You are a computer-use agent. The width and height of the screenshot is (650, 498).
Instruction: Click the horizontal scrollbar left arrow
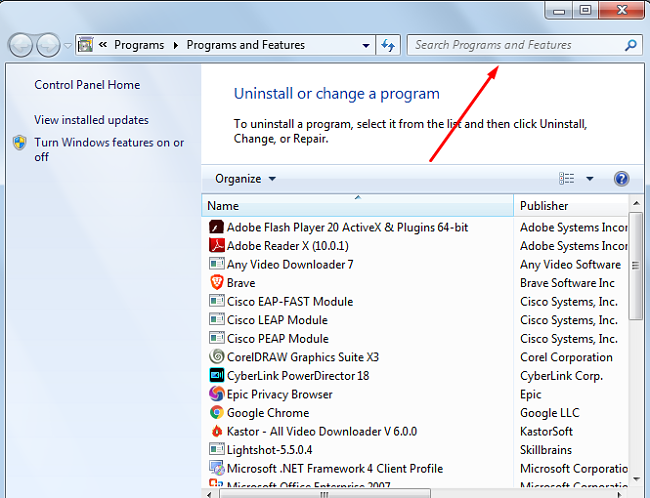(209, 494)
